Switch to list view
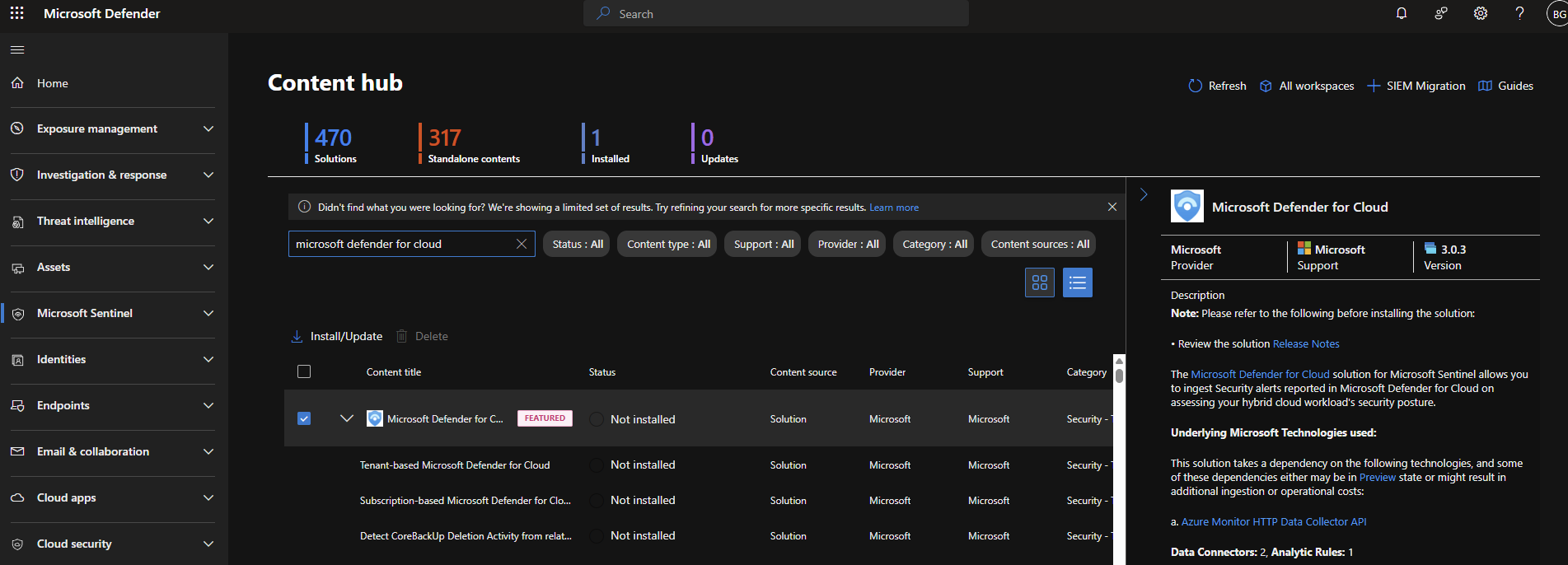 1077,282
